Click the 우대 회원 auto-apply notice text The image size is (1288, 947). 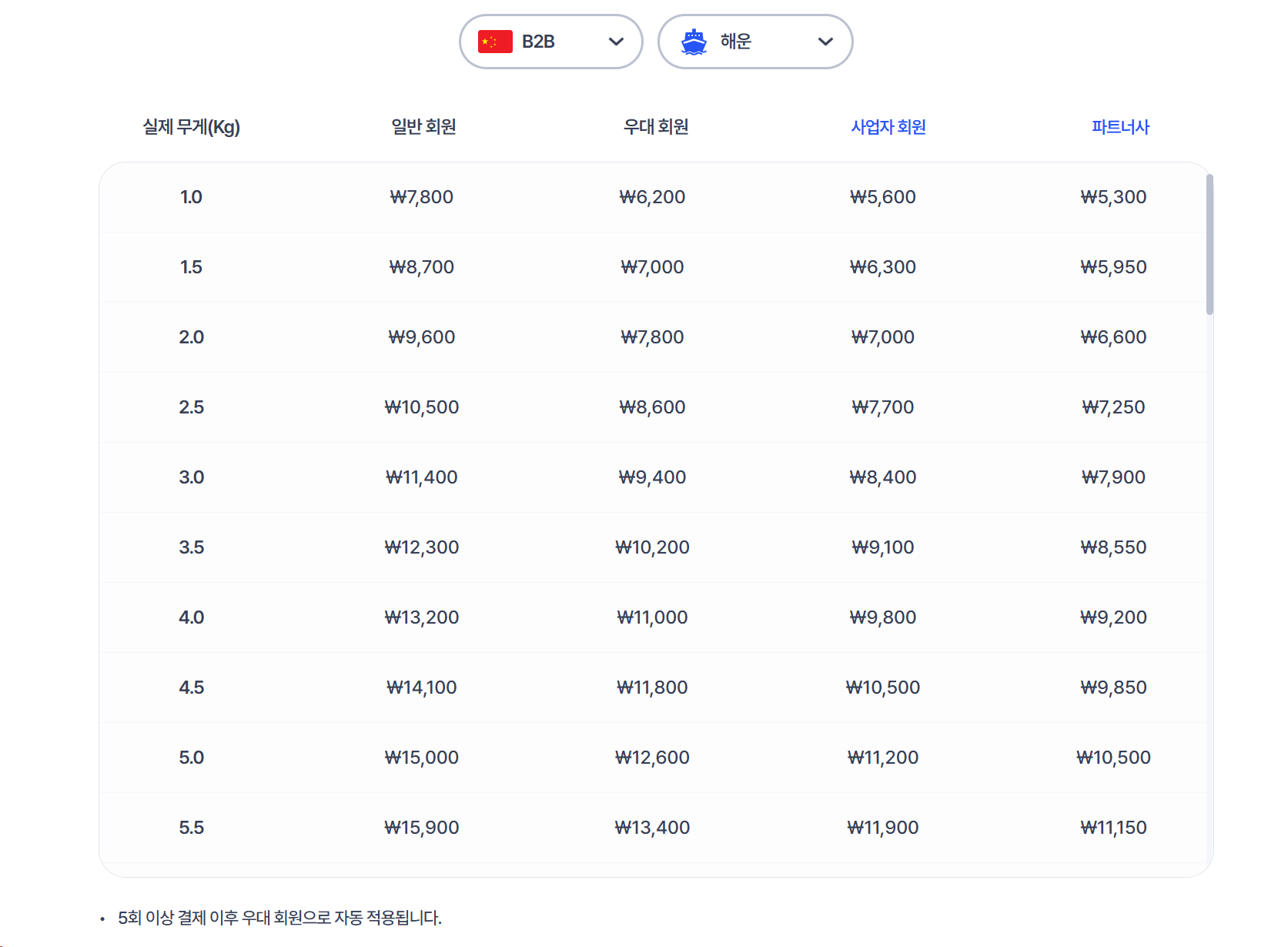[x=279, y=918]
